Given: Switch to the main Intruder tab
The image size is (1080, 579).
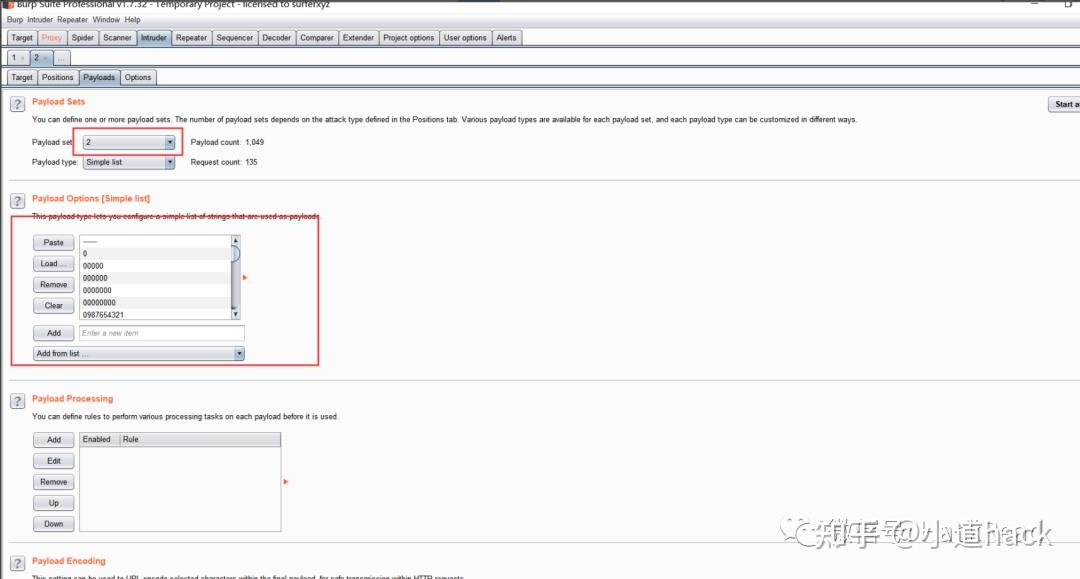Looking at the screenshot, I should (154, 38).
